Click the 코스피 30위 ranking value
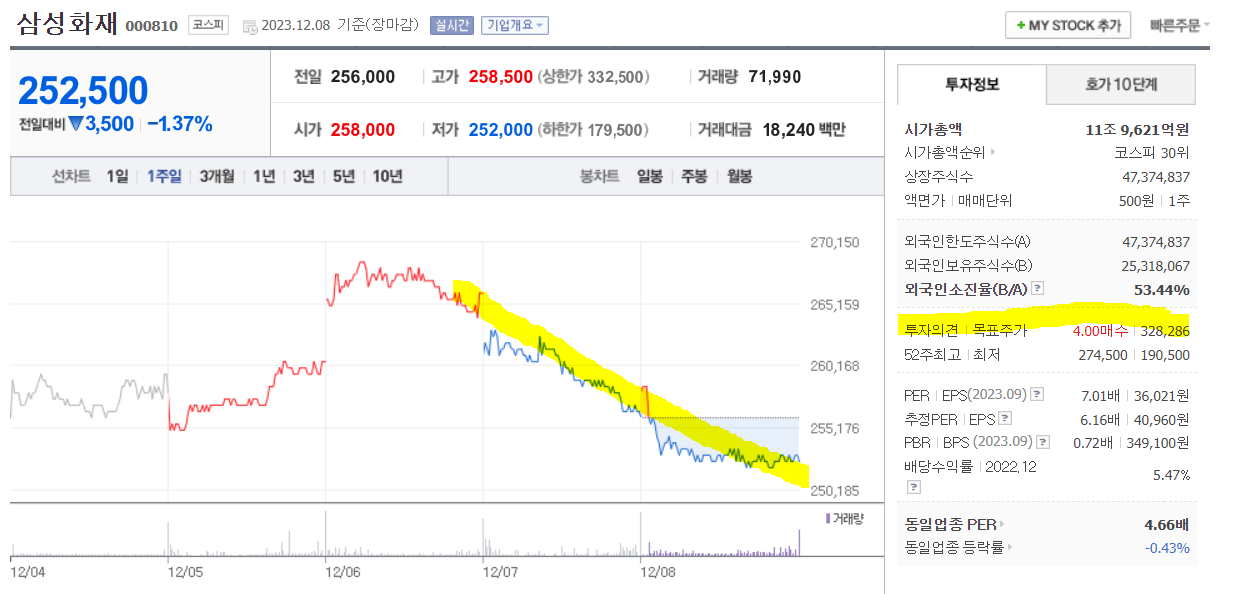 pos(1152,153)
